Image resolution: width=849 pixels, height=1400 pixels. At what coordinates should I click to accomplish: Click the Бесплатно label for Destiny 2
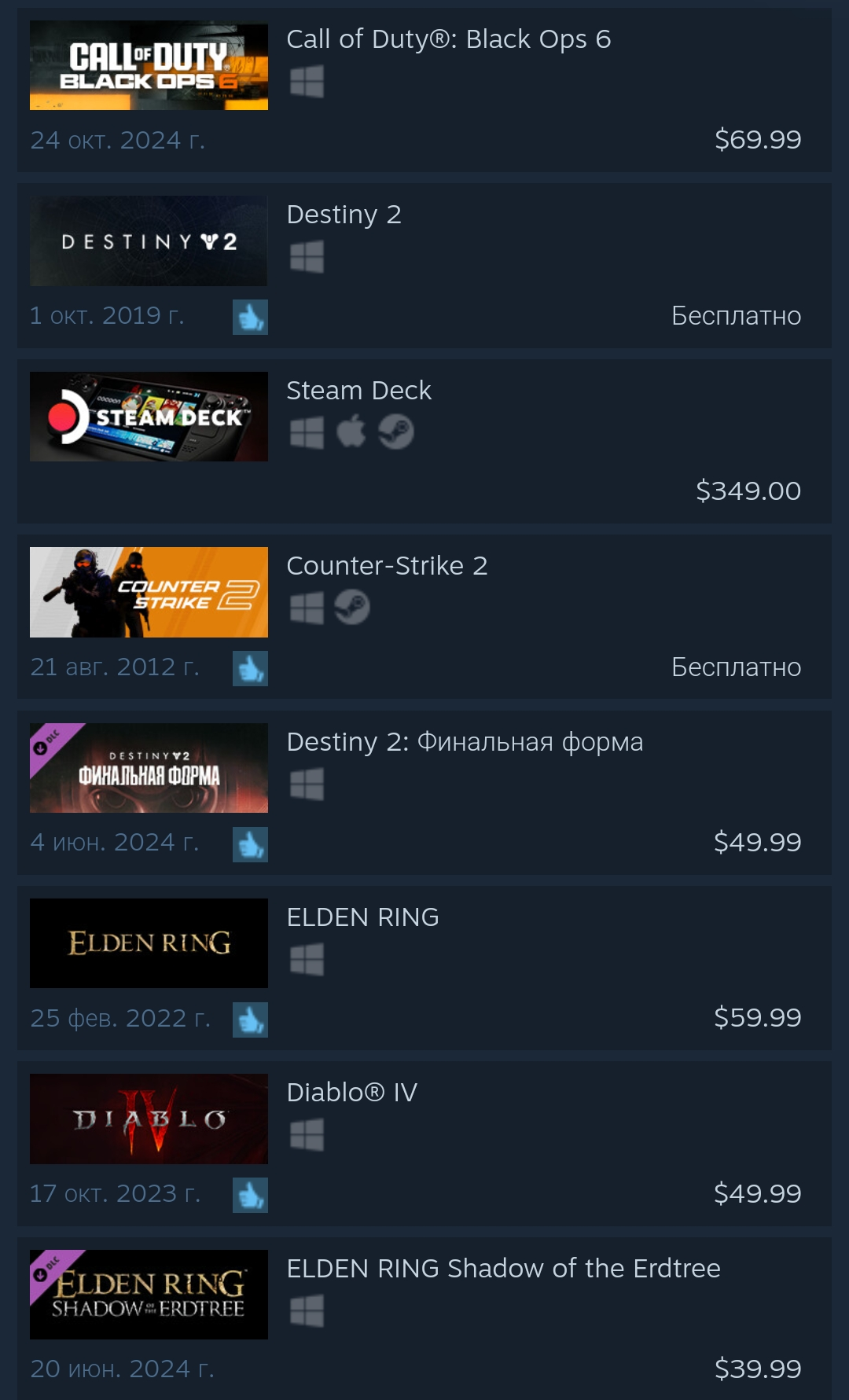click(x=737, y=315)
